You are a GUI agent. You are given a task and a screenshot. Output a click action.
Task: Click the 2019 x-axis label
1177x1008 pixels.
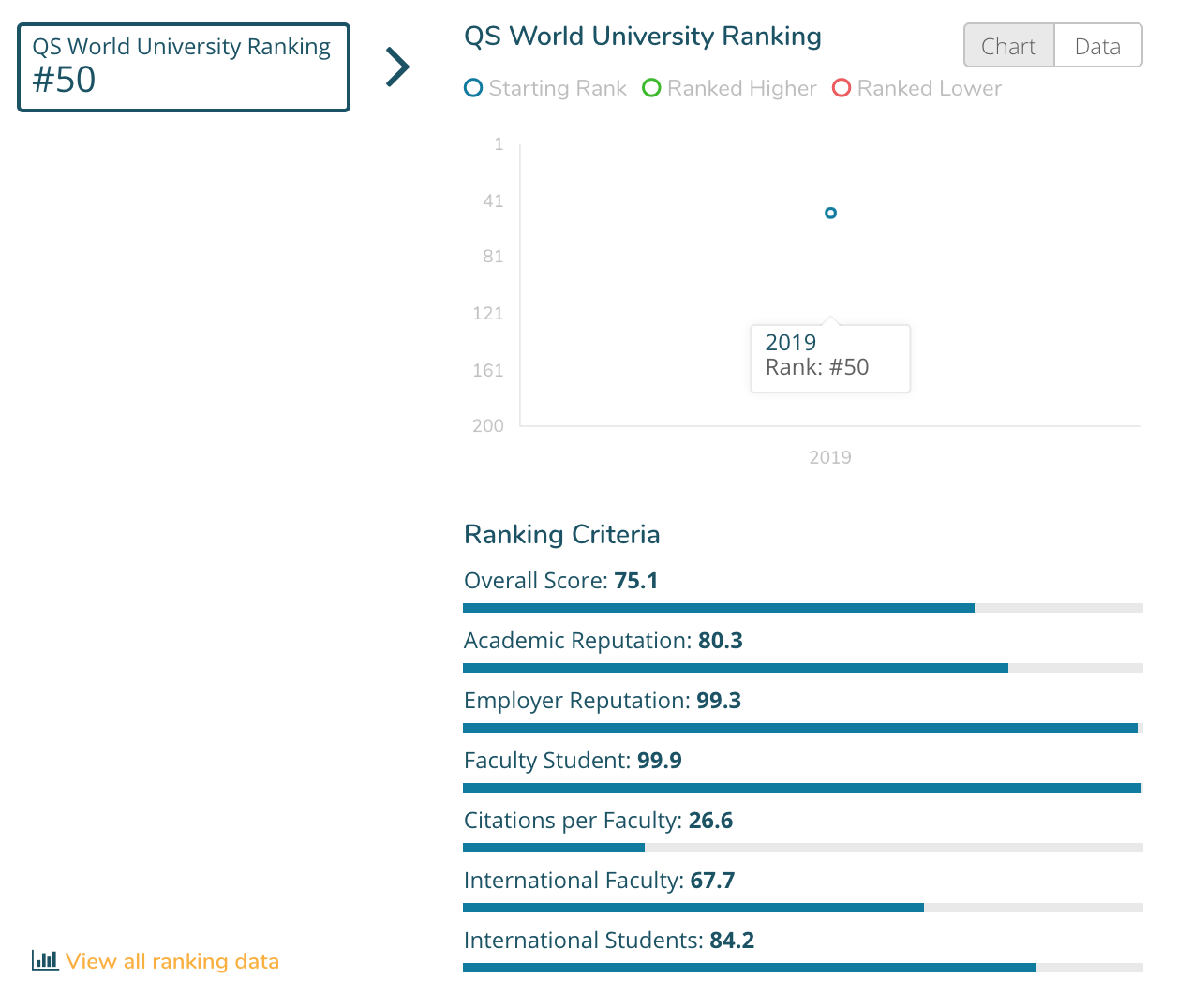[830, 457]
